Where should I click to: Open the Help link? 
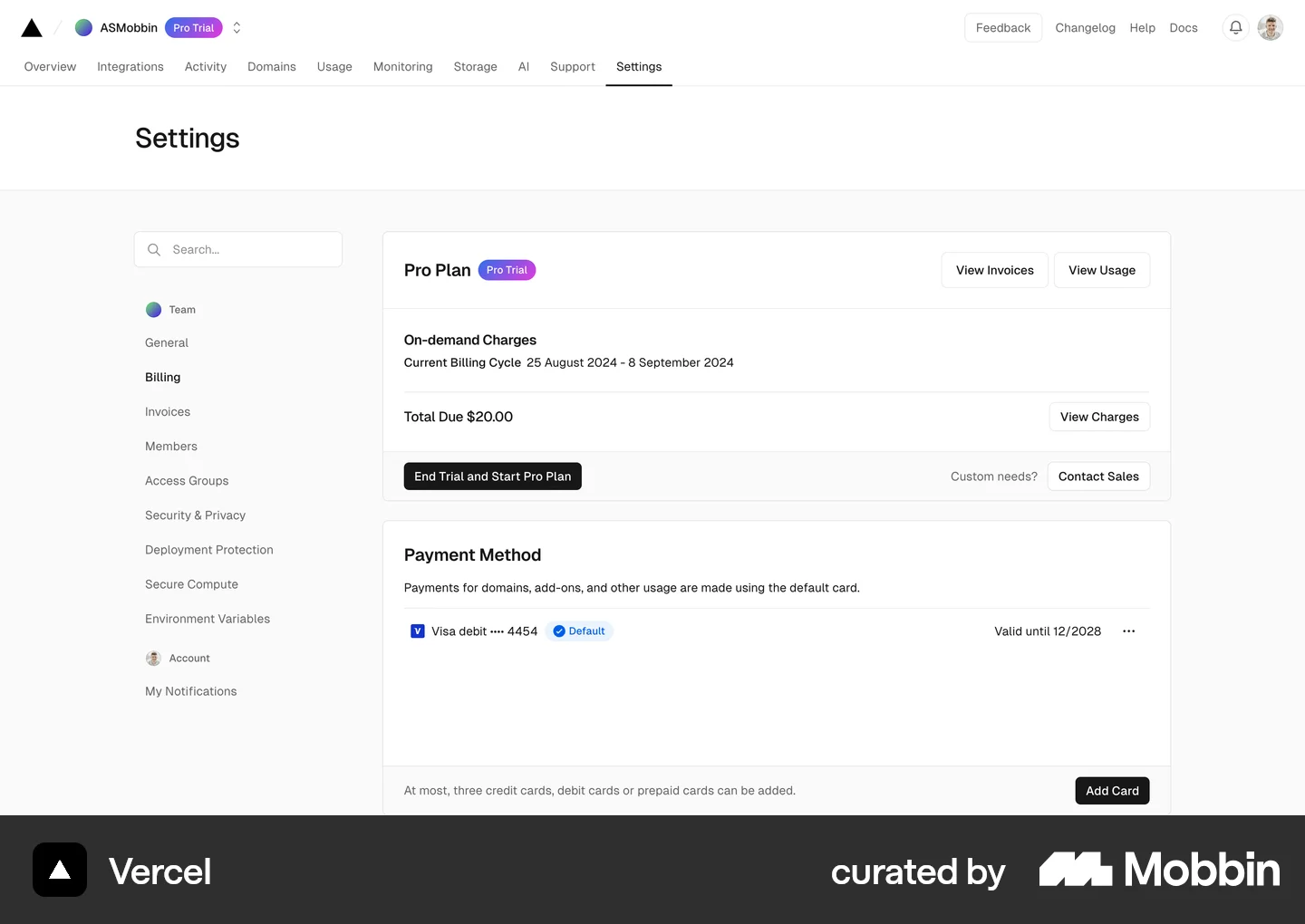click(1143, 28)
